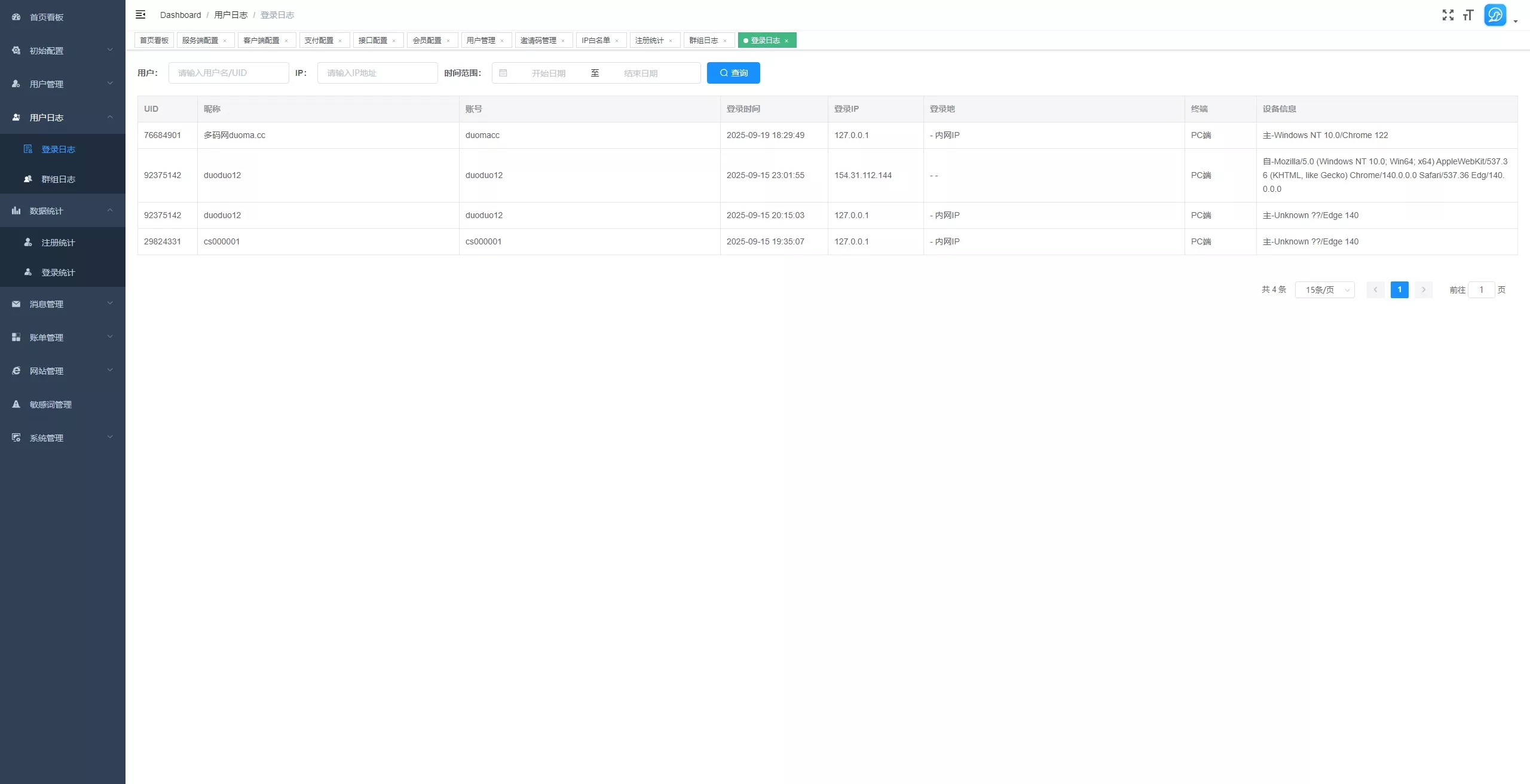Open user avatar menu
Viewport: 1530px width, 784px height.
1495,15
